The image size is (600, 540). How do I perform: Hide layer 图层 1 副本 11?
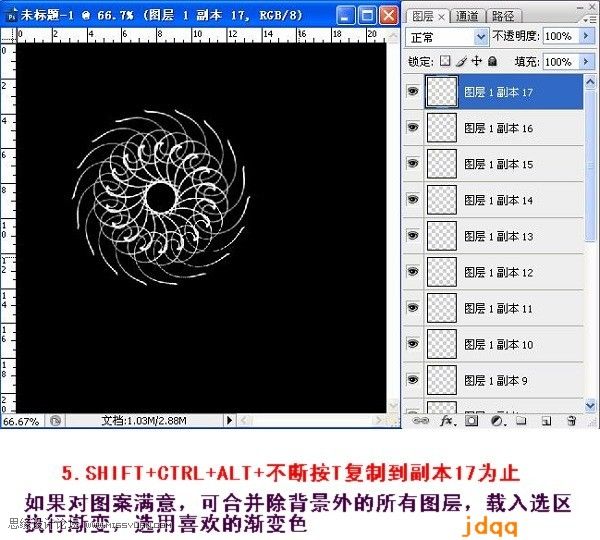pyautogui.click(x=412, y=308)
